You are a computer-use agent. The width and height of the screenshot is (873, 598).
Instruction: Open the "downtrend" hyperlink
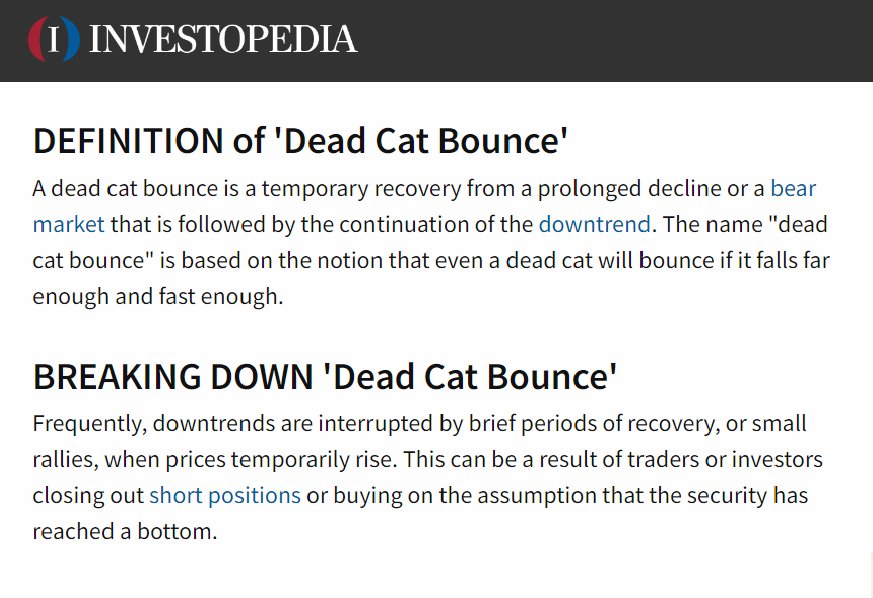tap(594, 223)
